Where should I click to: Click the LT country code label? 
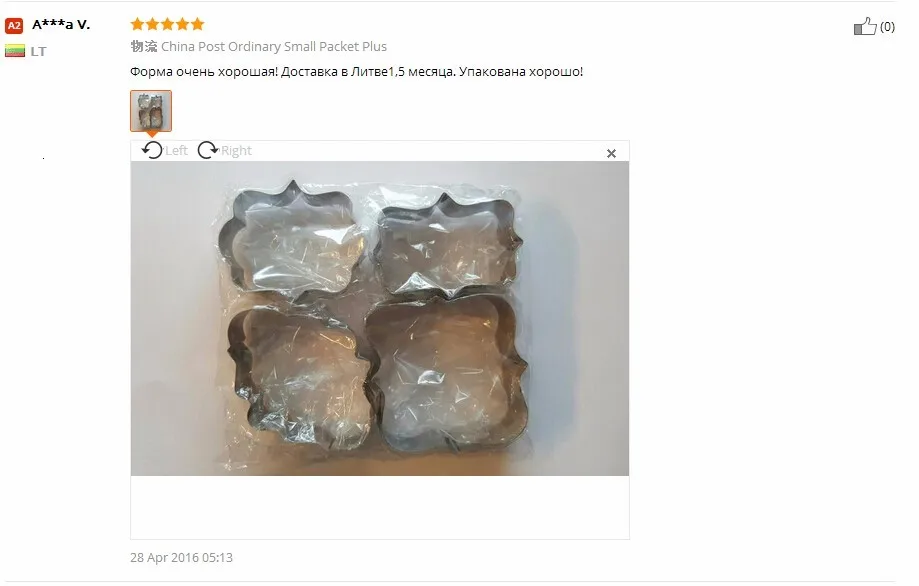[x=38, y=52]
